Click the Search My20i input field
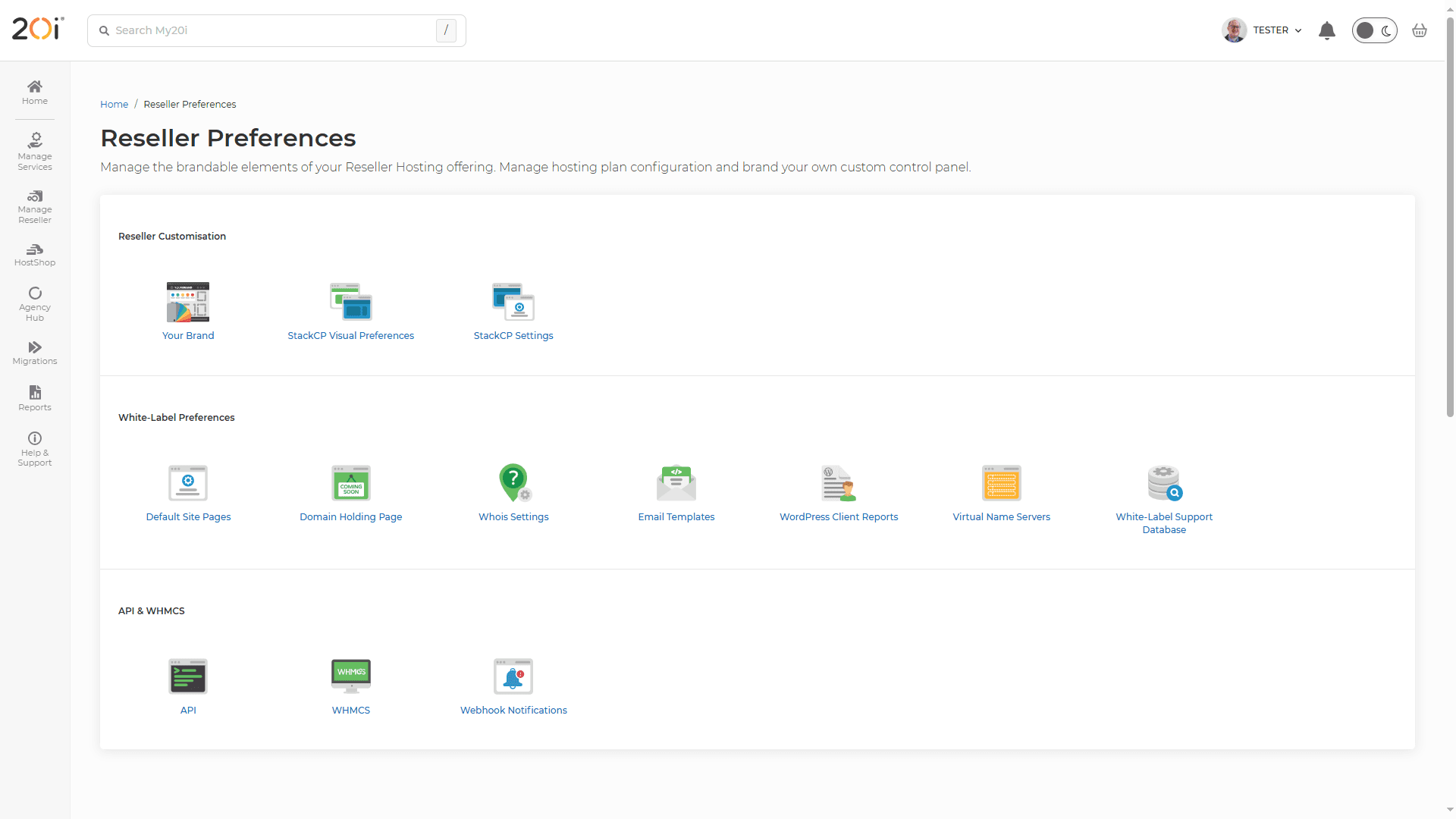Image resolution: width=1456 pixels, height=819 pixels. tap(276, 30)
